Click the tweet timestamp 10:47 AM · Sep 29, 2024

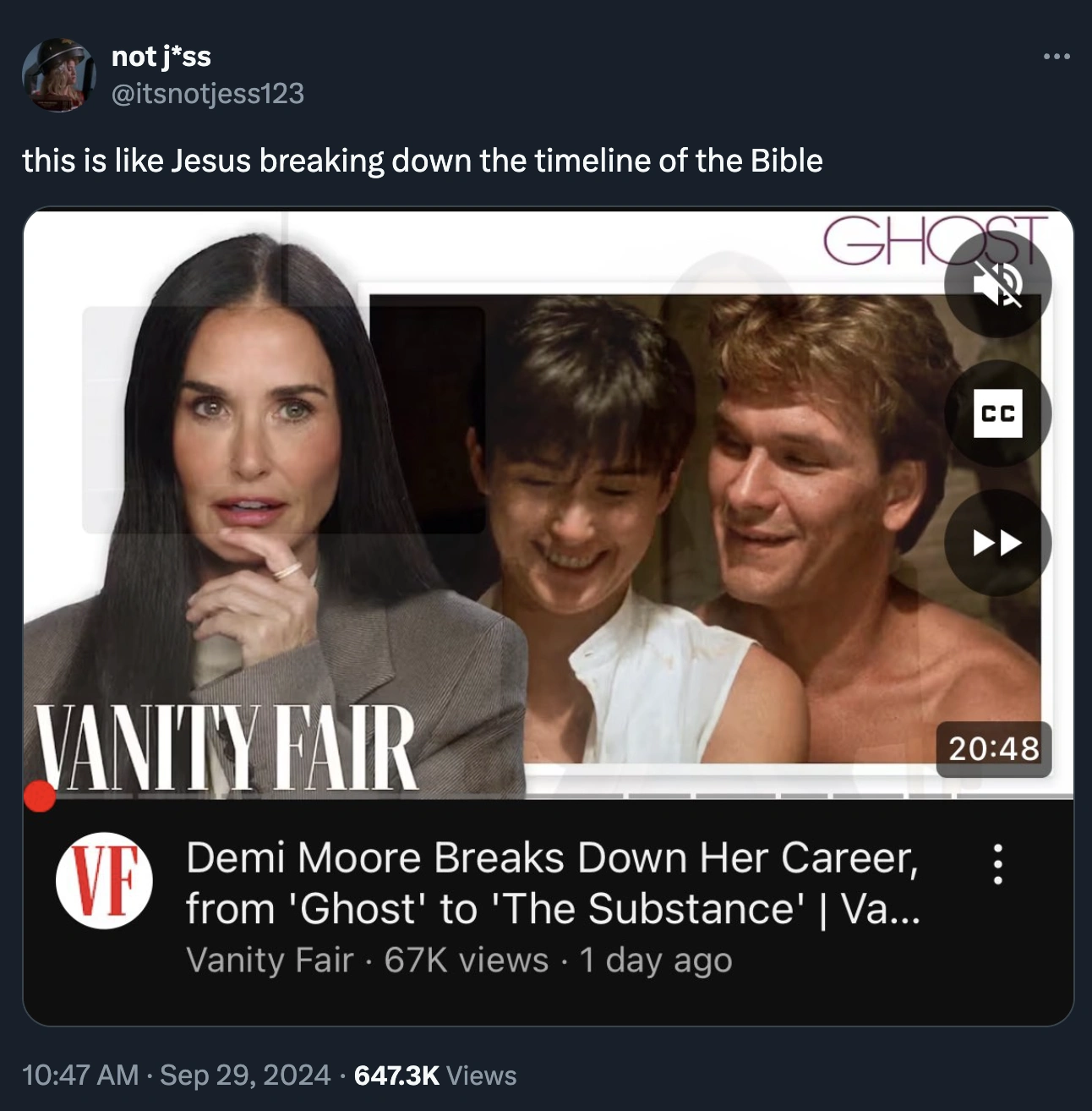tap(177, 1075)
